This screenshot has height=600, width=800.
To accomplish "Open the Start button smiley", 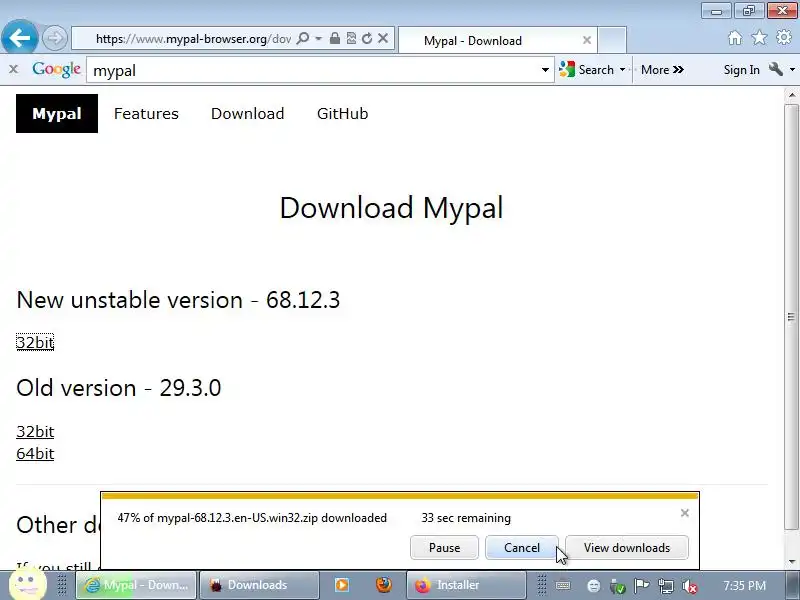I will (28, 583).
